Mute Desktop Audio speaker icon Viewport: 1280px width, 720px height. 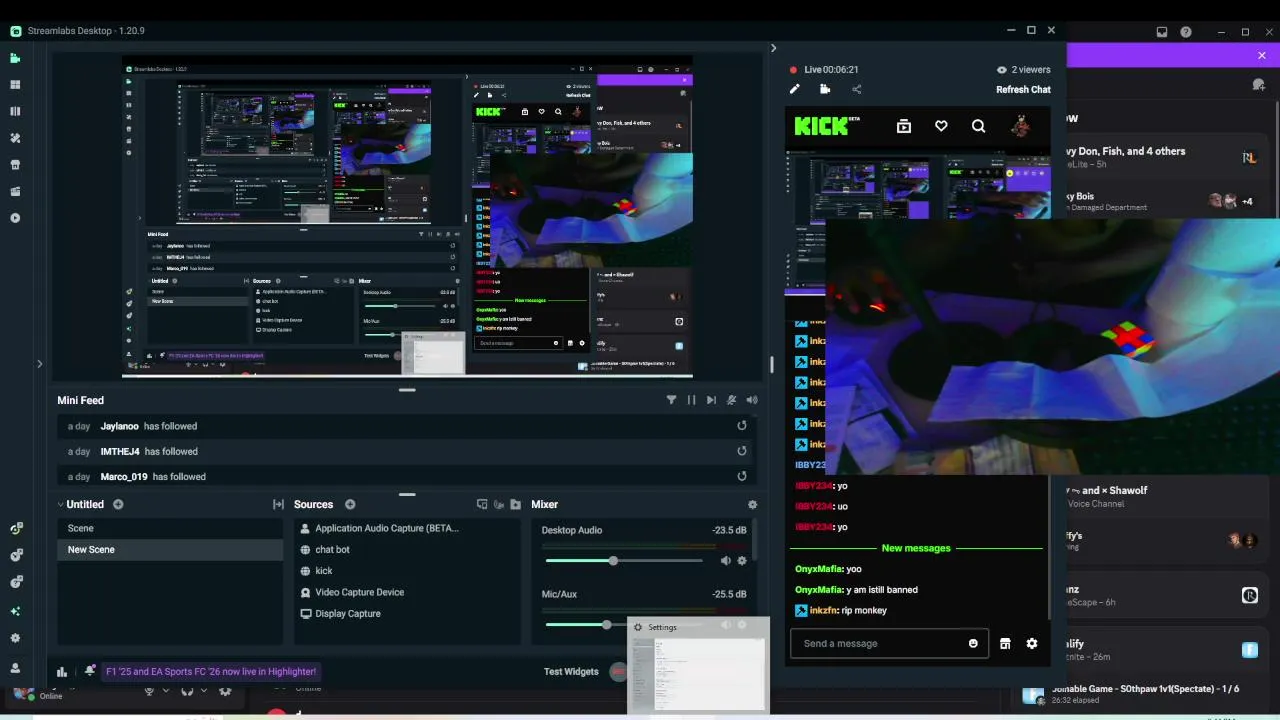(x=725, y=561)
